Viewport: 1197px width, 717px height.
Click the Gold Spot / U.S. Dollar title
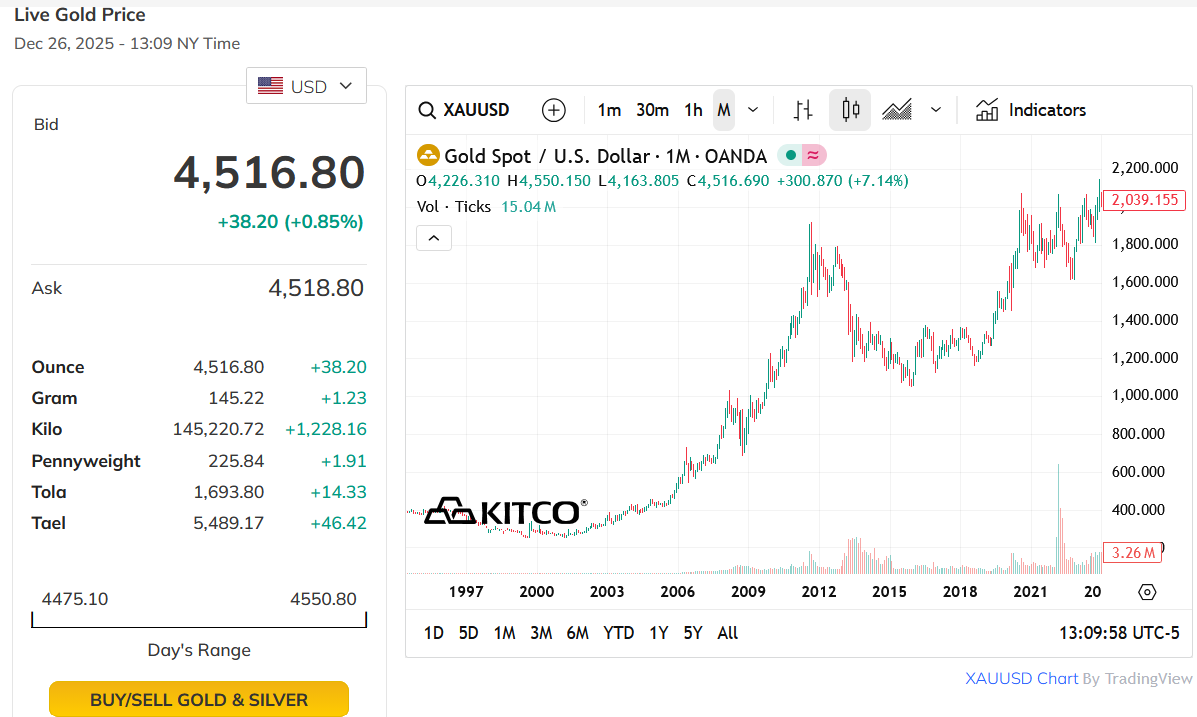pyautogui.click(x=605, y=156)
